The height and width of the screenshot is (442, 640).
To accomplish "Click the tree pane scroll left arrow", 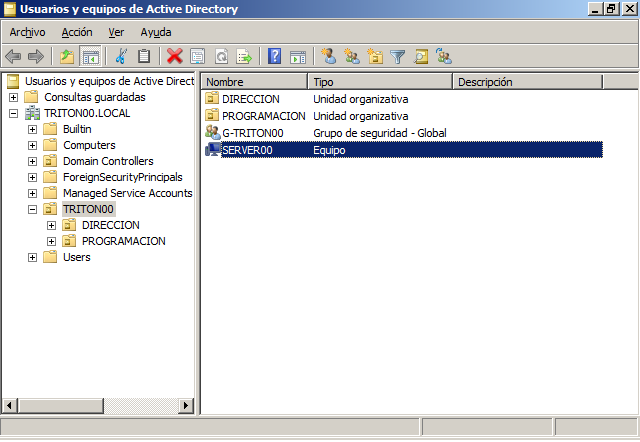I will (10, 406).
